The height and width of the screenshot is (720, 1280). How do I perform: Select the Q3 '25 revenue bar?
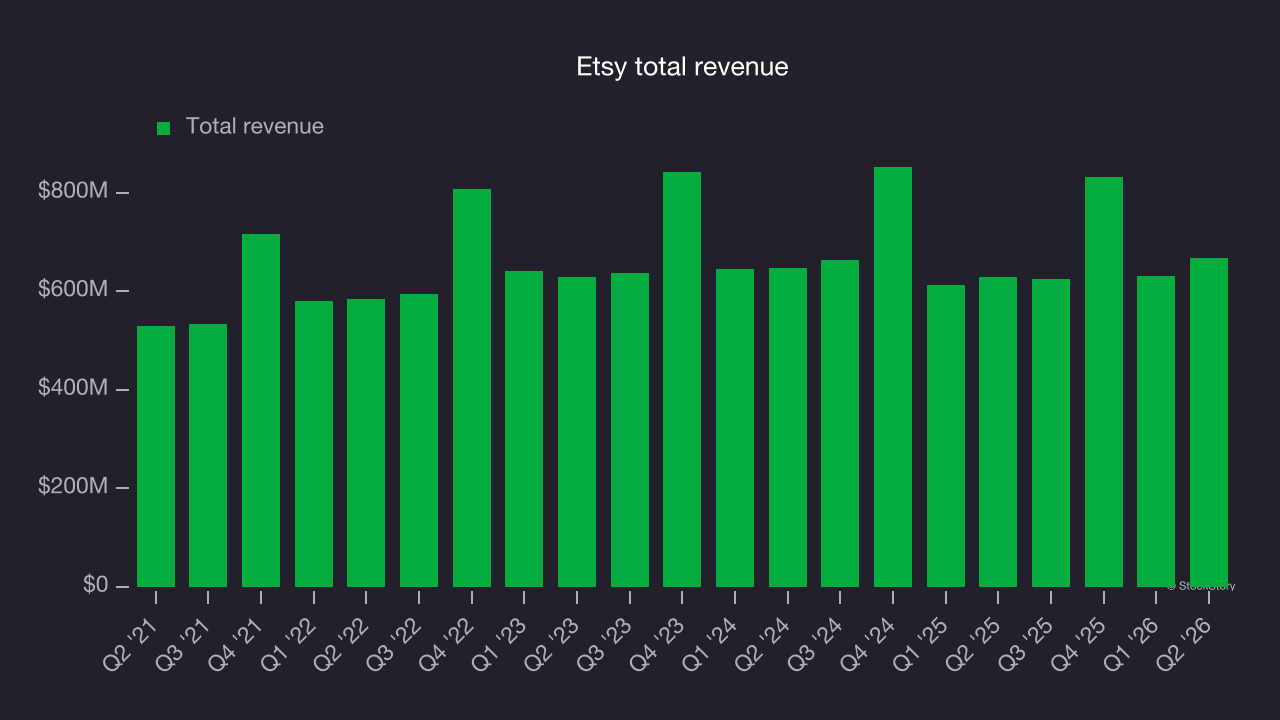point(1051,433)
